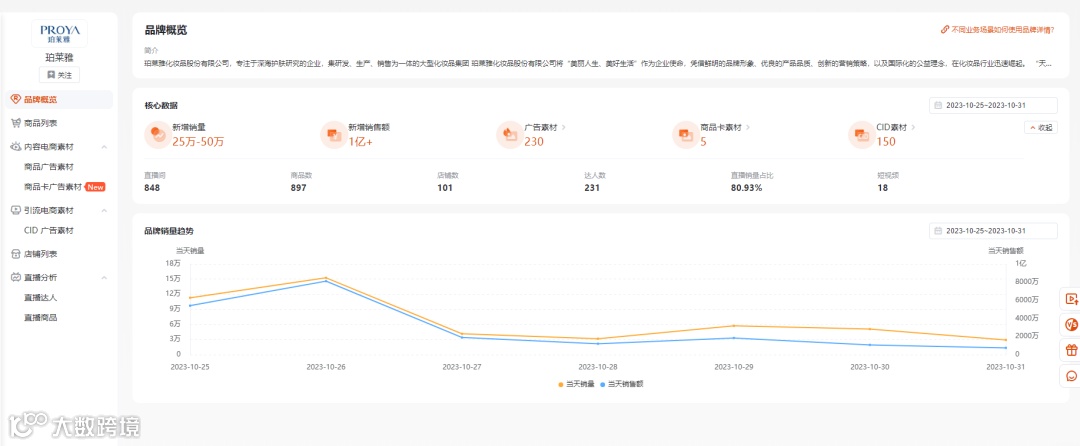
Task: Open the 品牌概览 sidebar item
Action: [x=59, y=99]
